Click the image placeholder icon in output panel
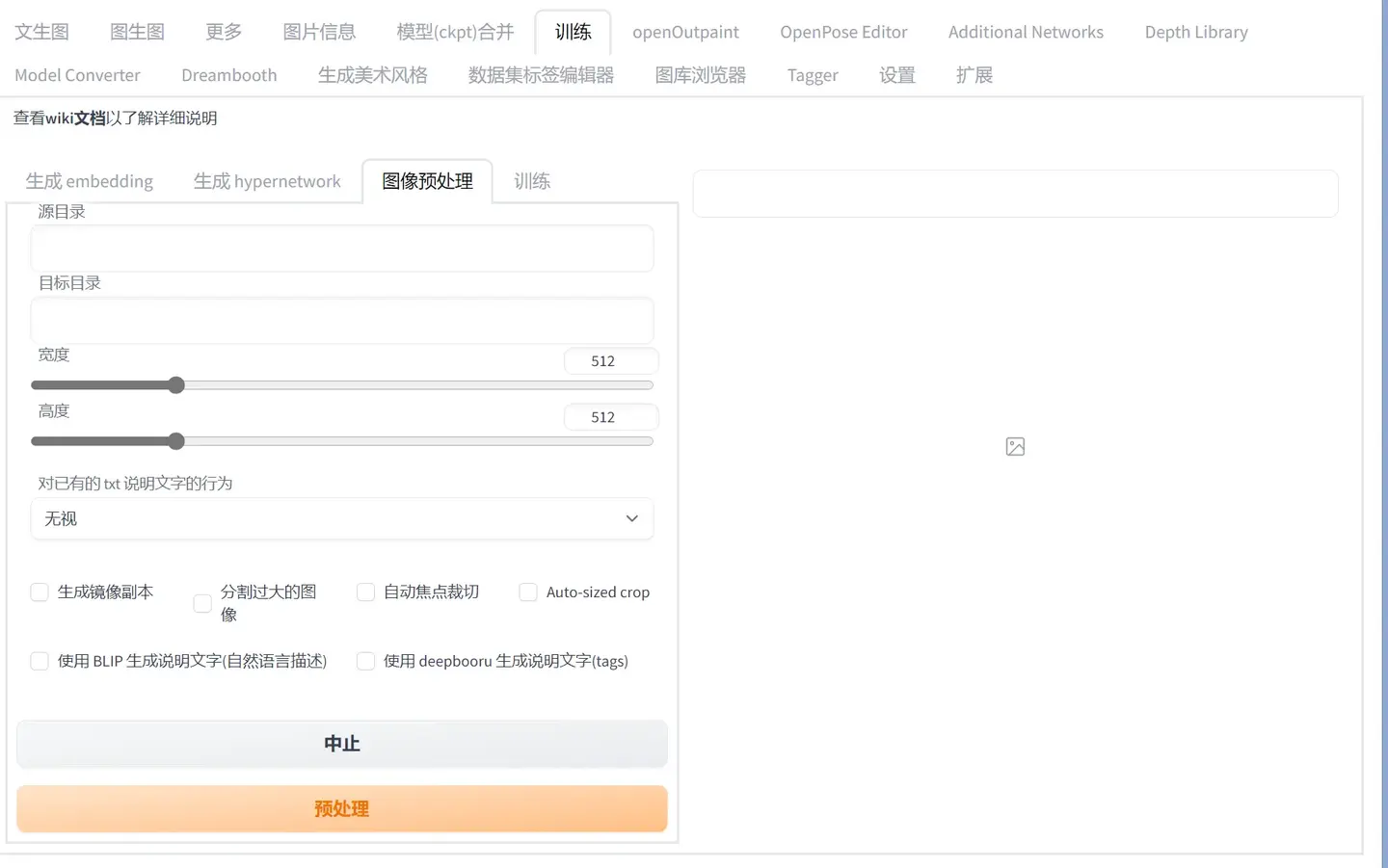This screenshot has height=868, width=1388. (x=1015, y=446)
